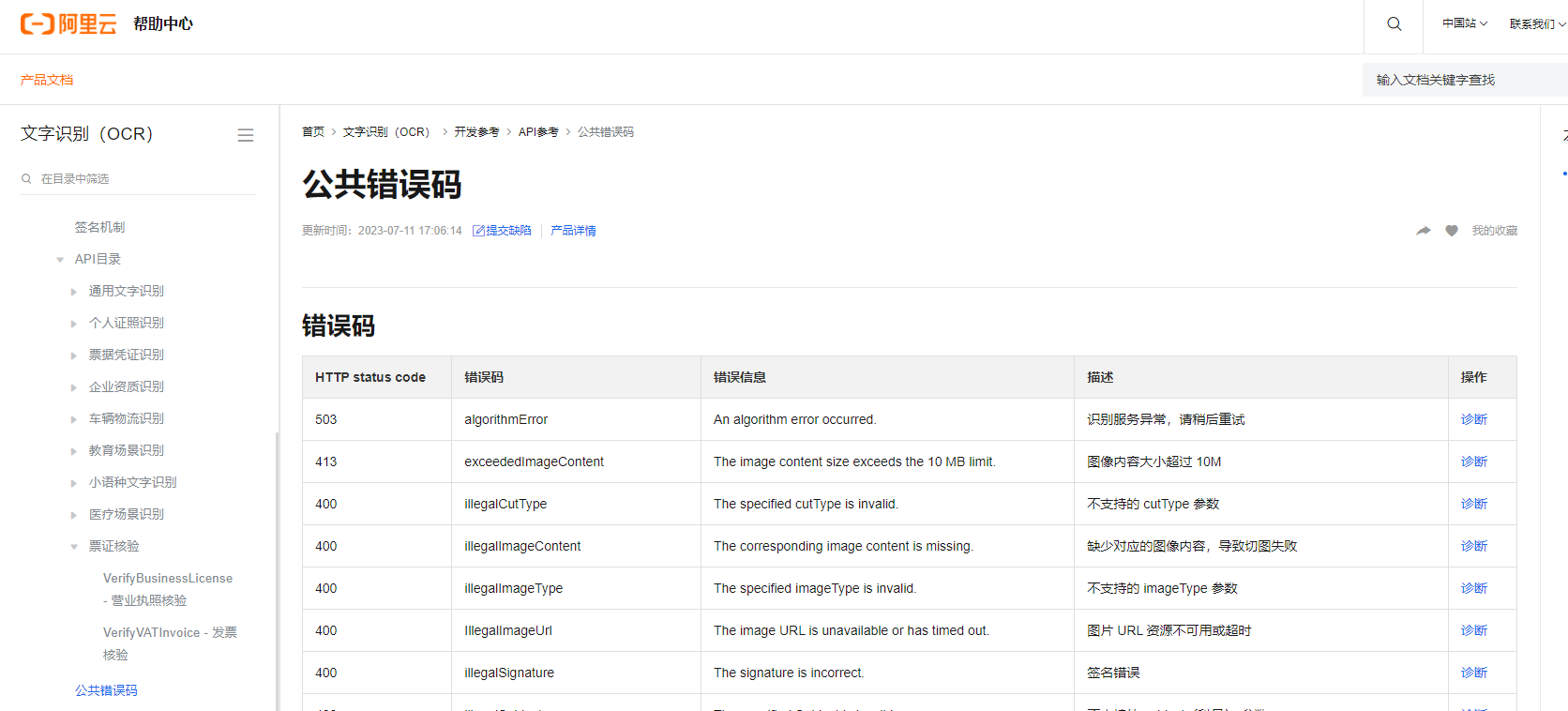Go to 帮助中心 home
Viewport: 1568px width, 711px height.
click(163, 23)
